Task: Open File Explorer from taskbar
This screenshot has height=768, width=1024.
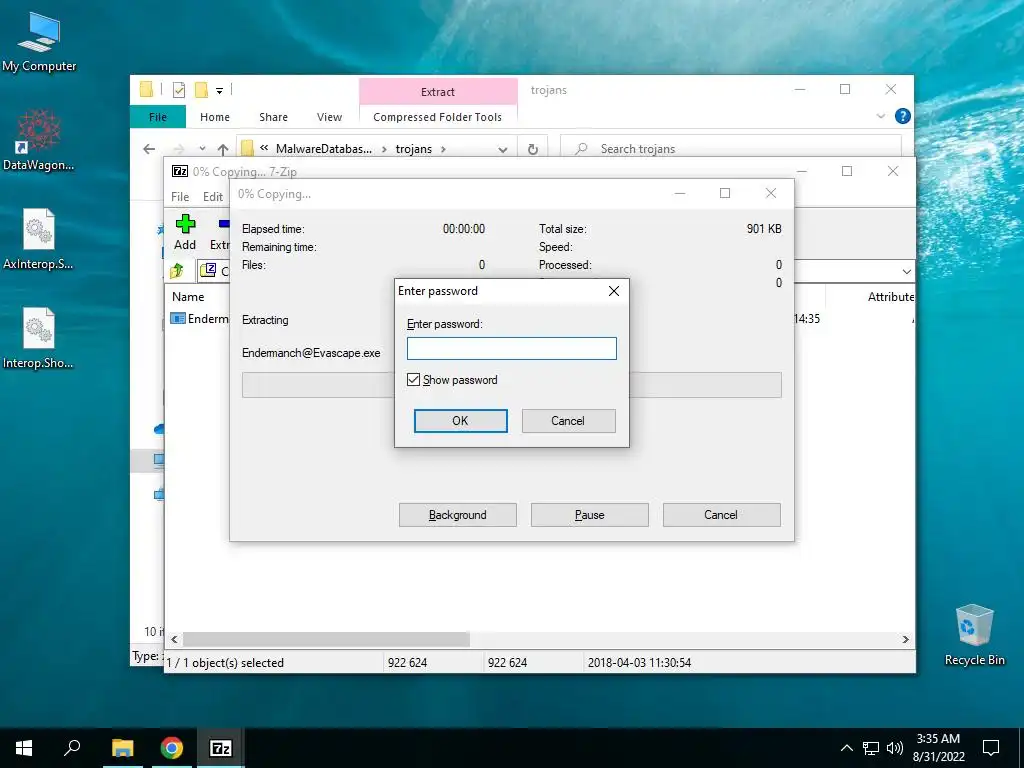Action: 123,748
